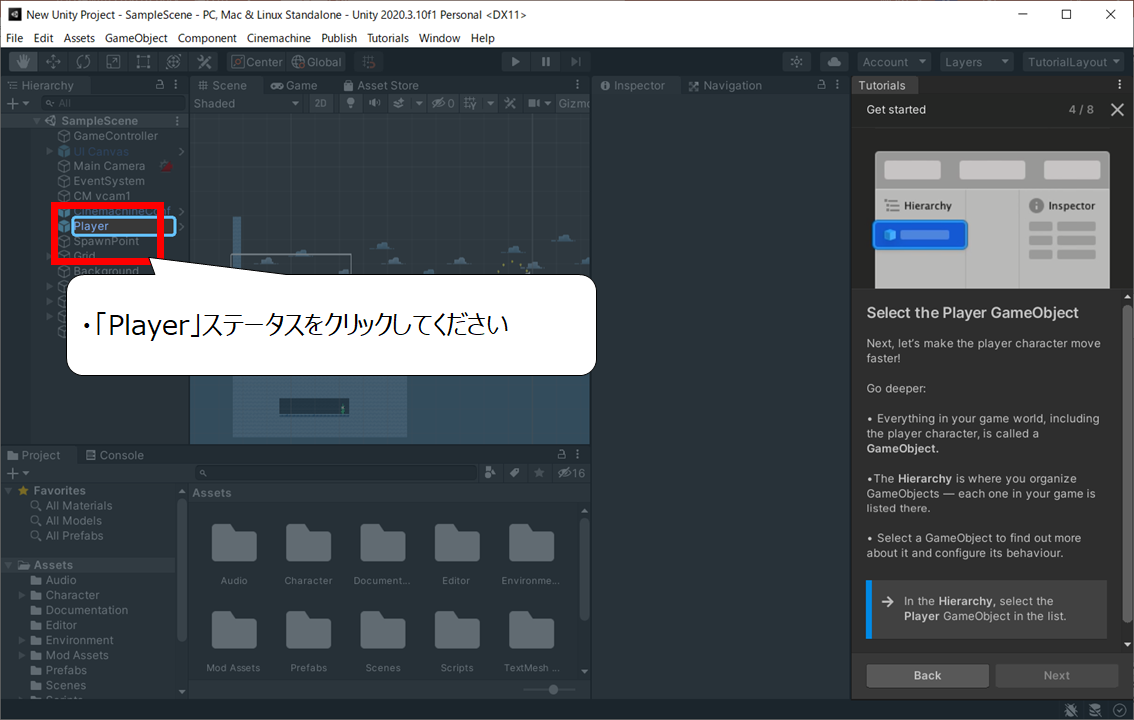Viewport: 1134px width, 720px height.
Task: Click the Back button in Tutorials
Action: click(927, 675)
